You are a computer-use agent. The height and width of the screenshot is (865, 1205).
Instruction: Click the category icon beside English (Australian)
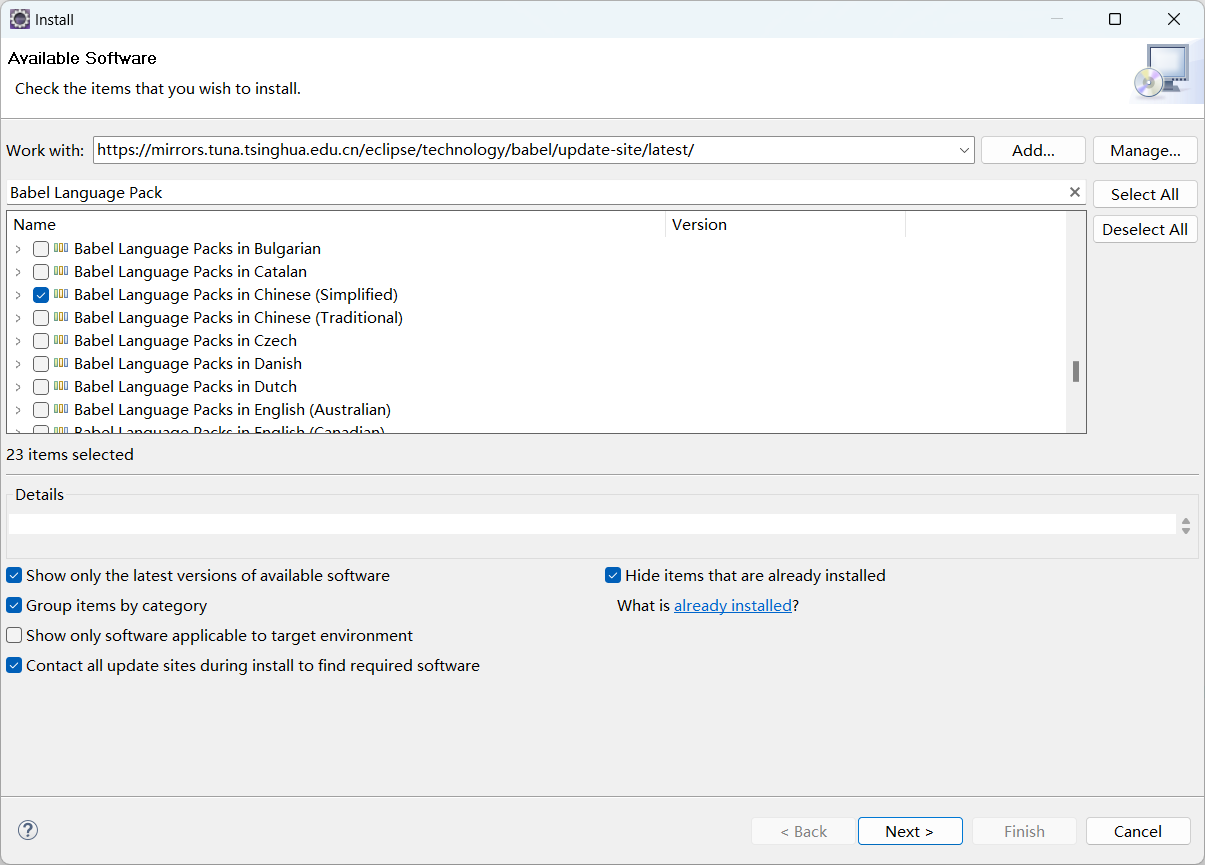click(61, 409)
